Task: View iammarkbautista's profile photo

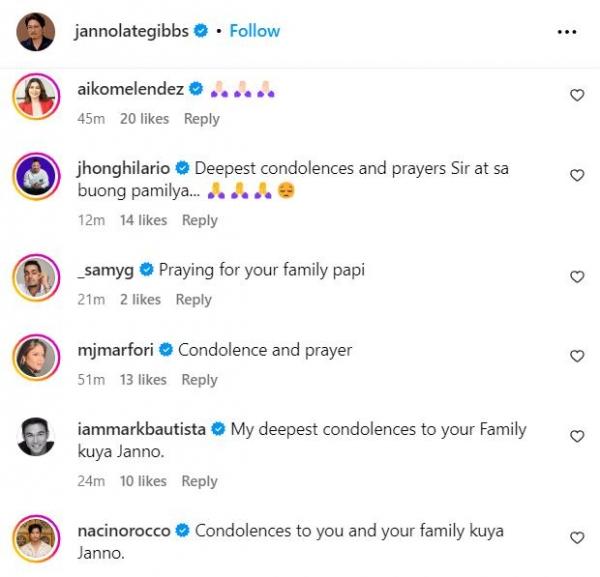Action: [x=36, y=438]
